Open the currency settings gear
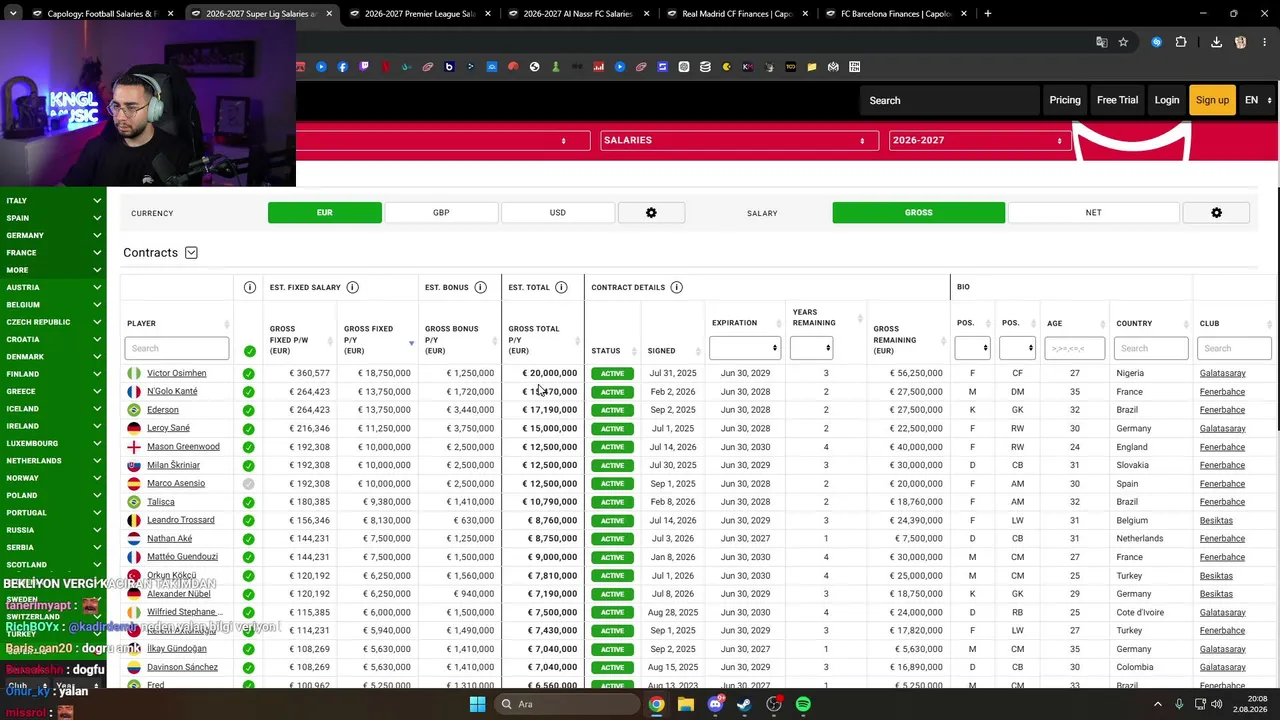This screenshot has height=720, width=1280. coord(651,213)
